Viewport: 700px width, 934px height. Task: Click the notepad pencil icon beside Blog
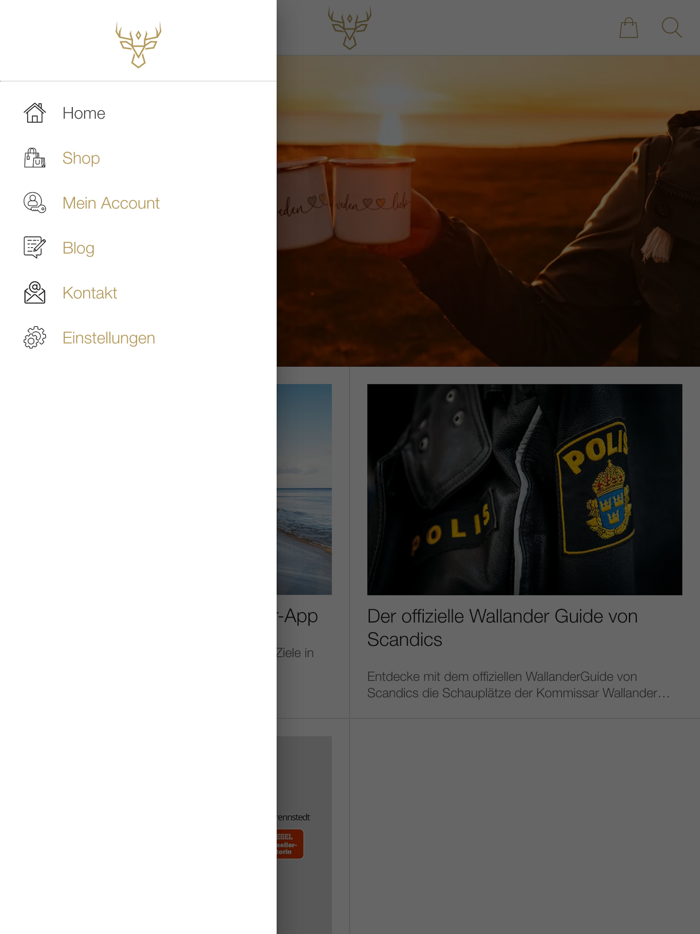[x=35, y=247]
